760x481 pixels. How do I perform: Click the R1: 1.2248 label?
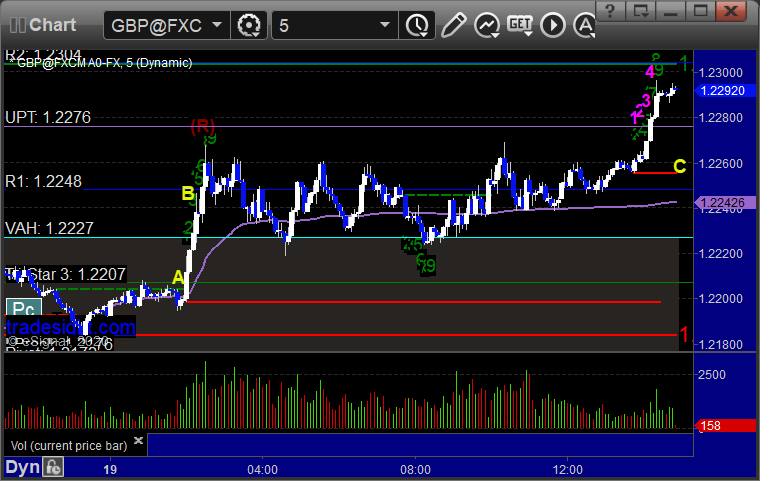43,181
